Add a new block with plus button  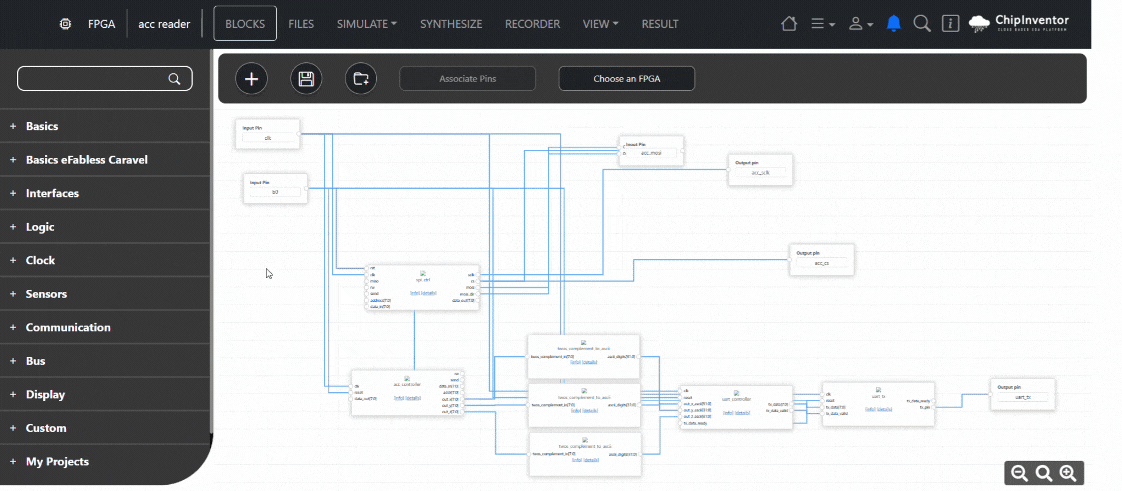[x=251, y=79]
